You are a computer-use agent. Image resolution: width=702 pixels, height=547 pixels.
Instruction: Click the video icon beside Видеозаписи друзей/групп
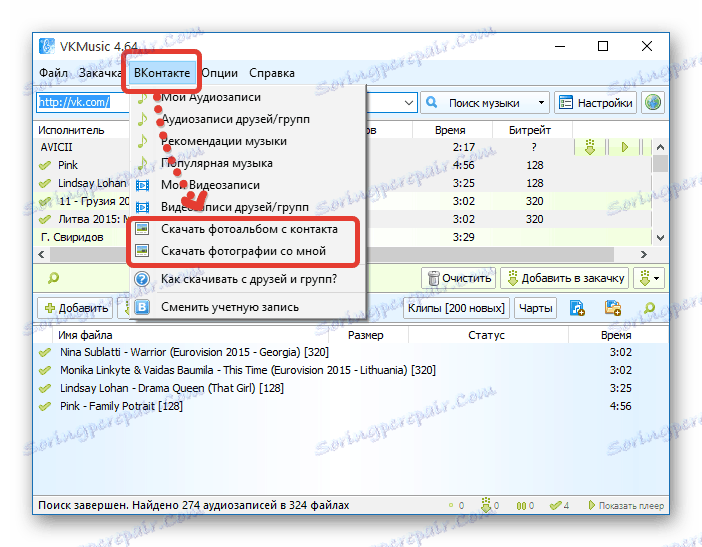(142, 207)
